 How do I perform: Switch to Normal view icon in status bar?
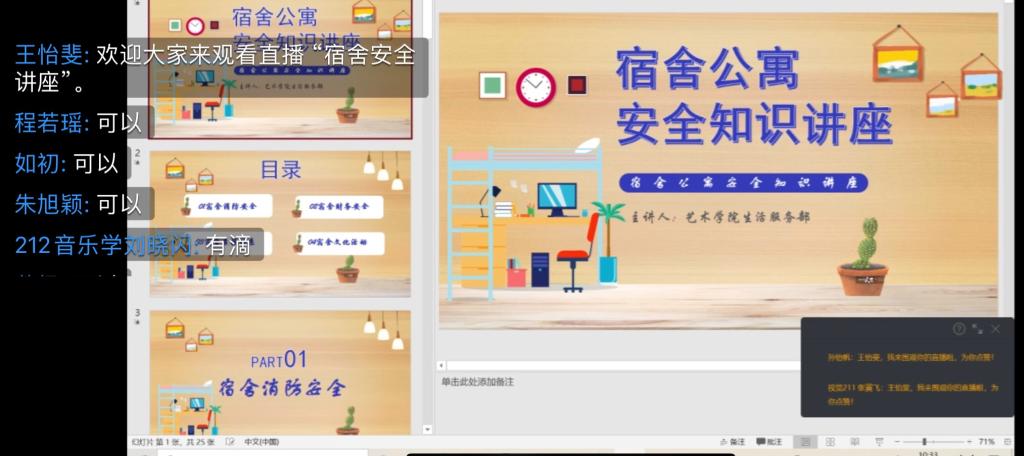[x=806, y=442]
